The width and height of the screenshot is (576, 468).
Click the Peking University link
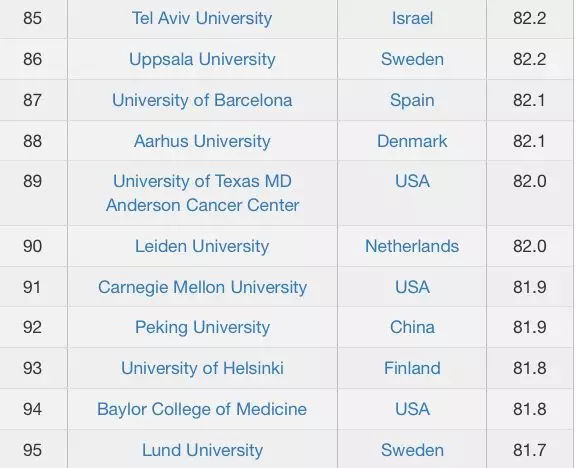coord(202,328)
